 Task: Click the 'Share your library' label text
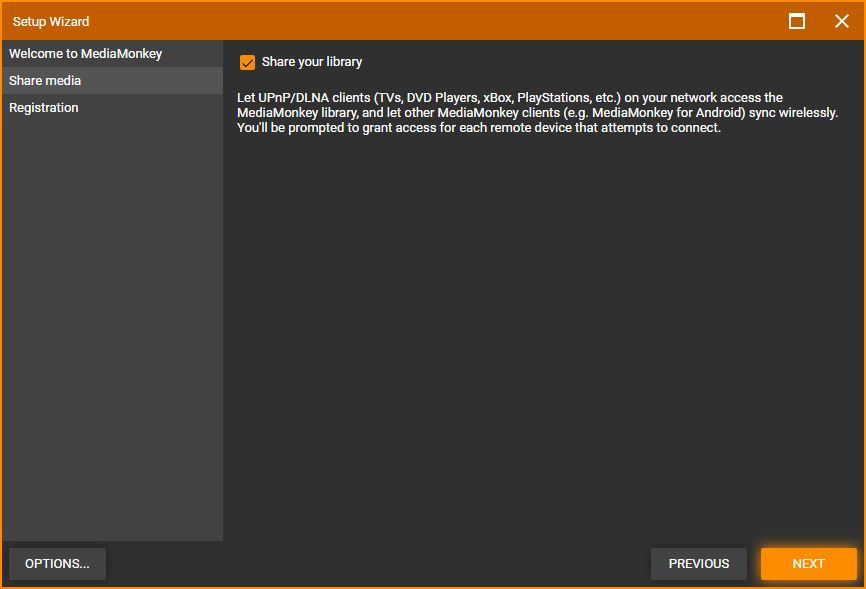click(x=311, y=62)
